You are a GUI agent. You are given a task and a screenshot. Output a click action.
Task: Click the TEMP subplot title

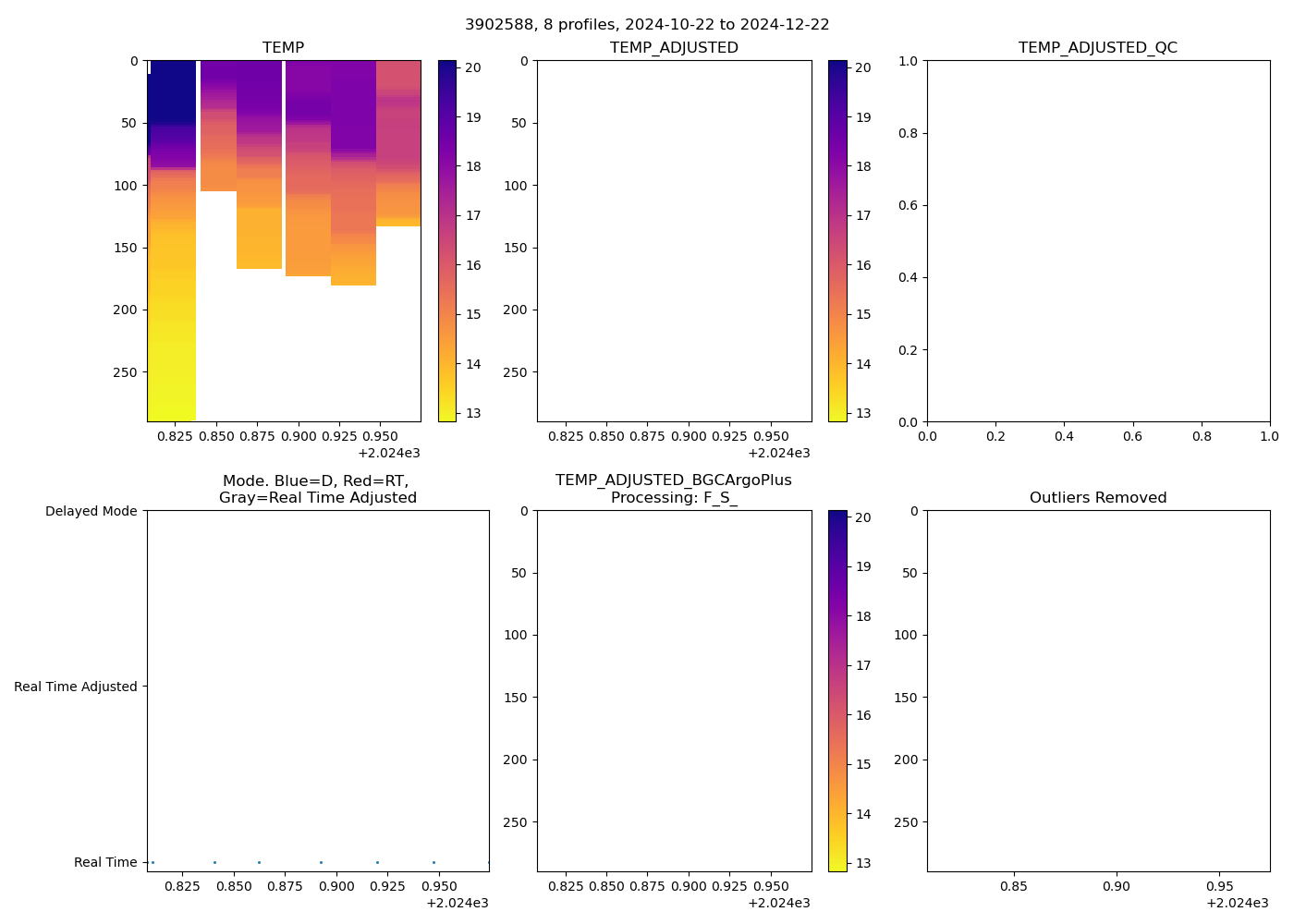[283, 48]
